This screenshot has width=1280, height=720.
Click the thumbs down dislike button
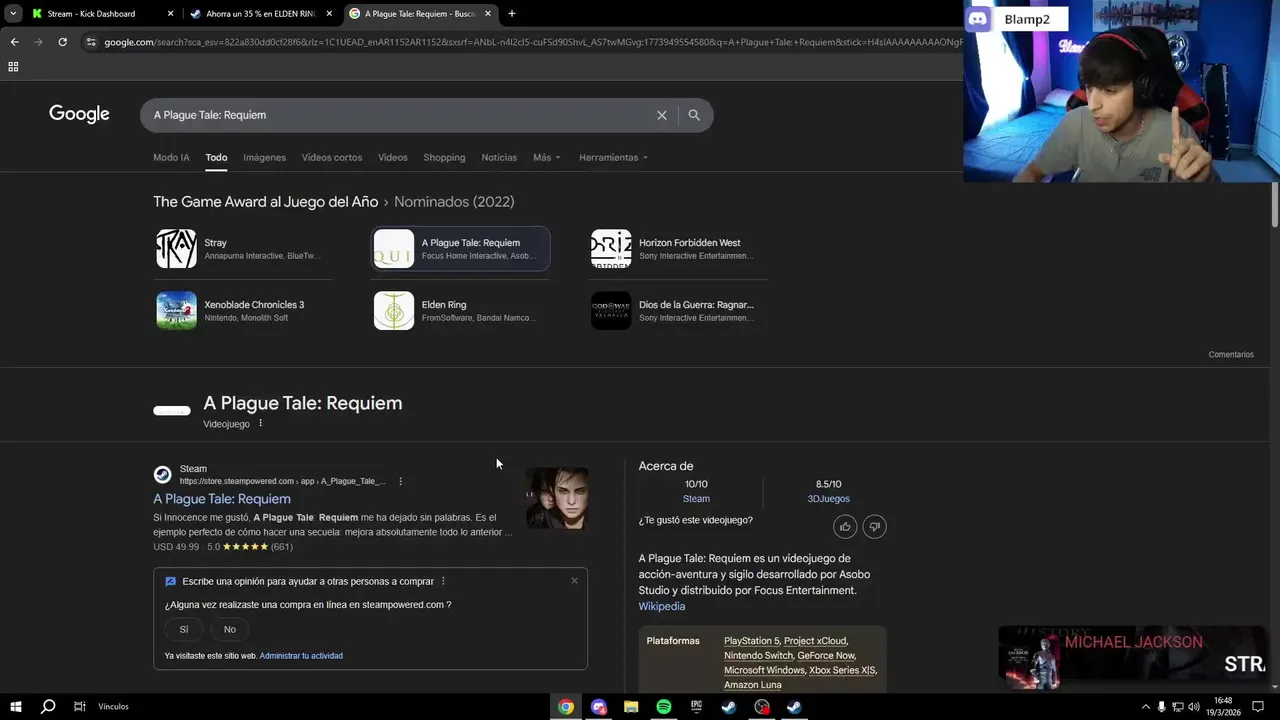pyautogui.click(x=874, y=527)
